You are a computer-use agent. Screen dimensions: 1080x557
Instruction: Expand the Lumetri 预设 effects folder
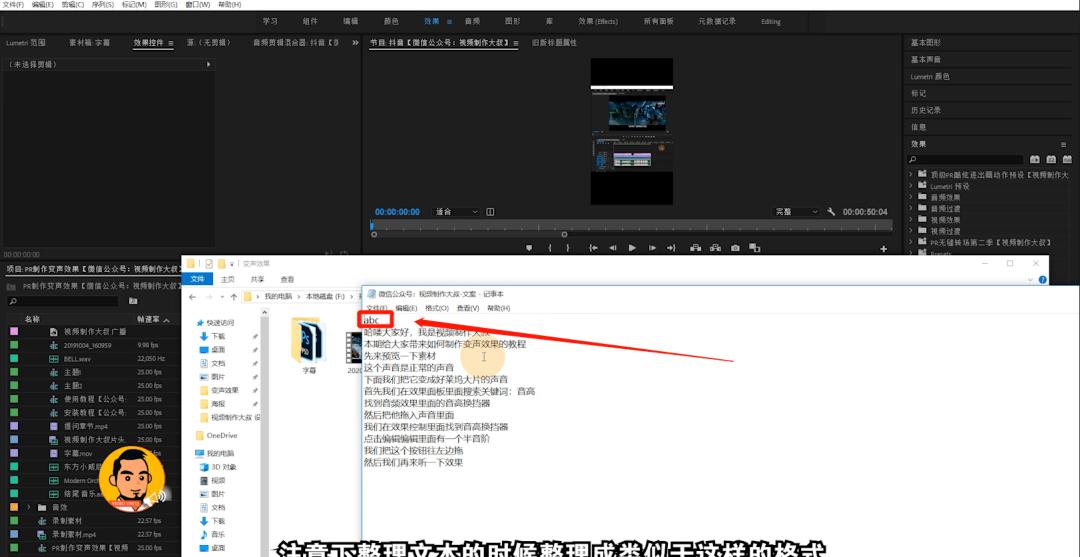coord(911,186)
